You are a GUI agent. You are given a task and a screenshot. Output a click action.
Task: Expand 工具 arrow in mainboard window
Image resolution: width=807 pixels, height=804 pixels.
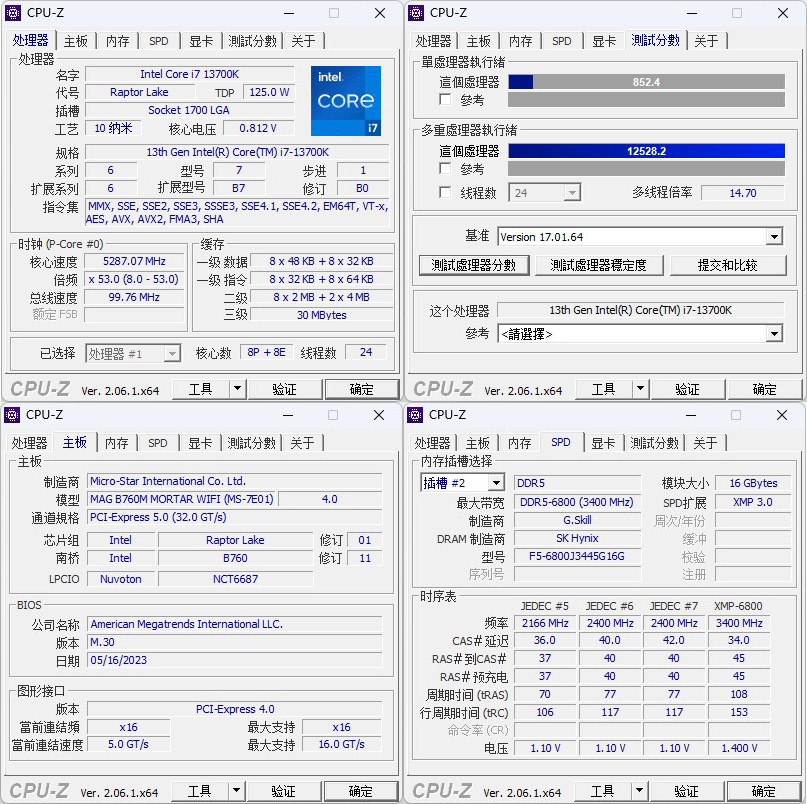click(236, 791)
